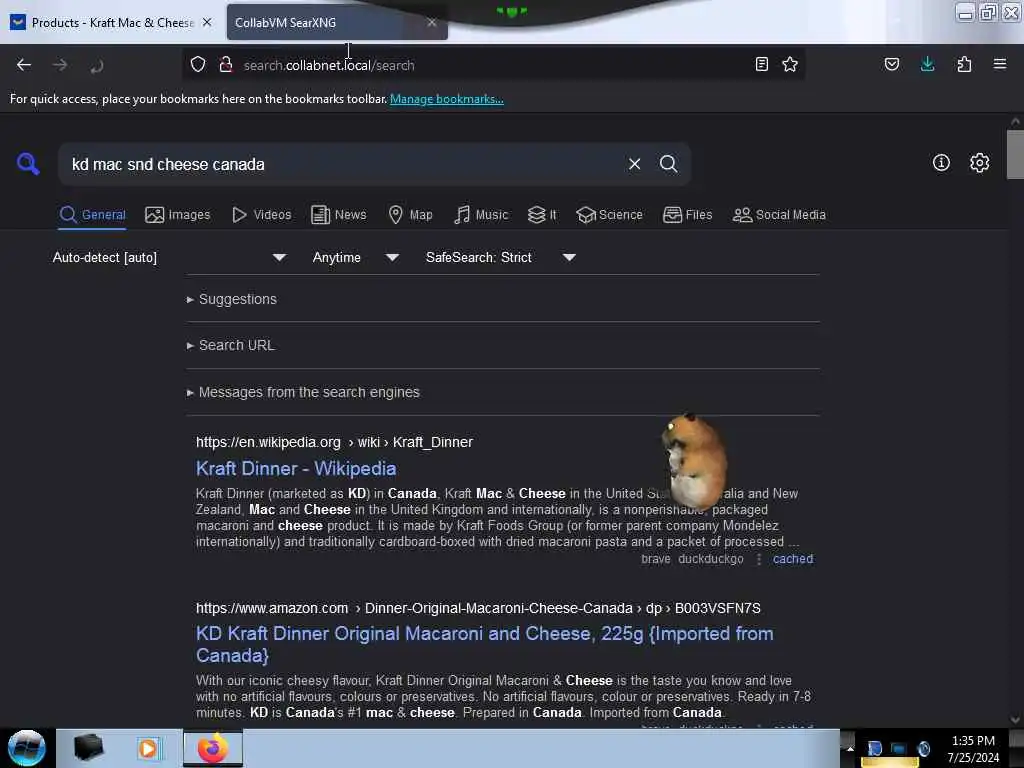The height and width of the screenshot is (768, 1024).
Task: Open the Windows Start orb
Action: 27,748
